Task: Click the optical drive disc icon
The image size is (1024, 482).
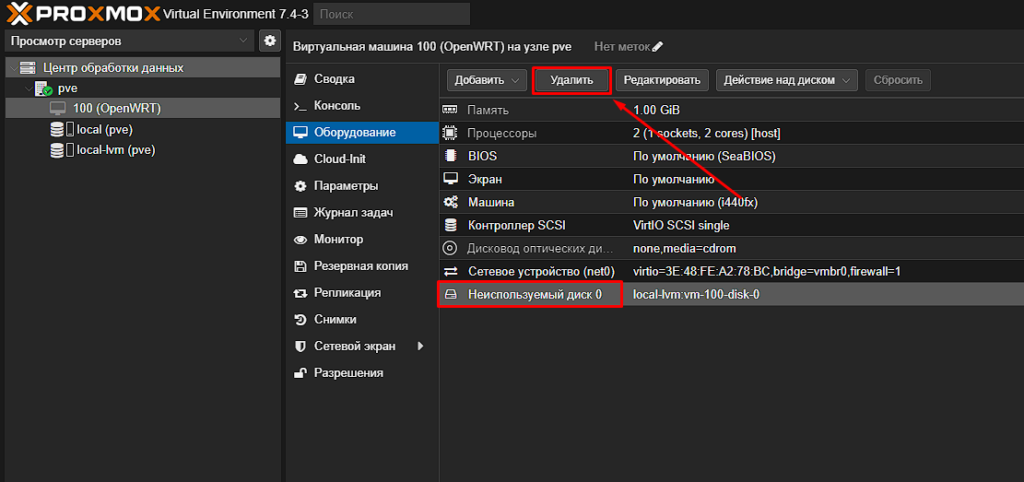Action: click(x=450, y=248)
